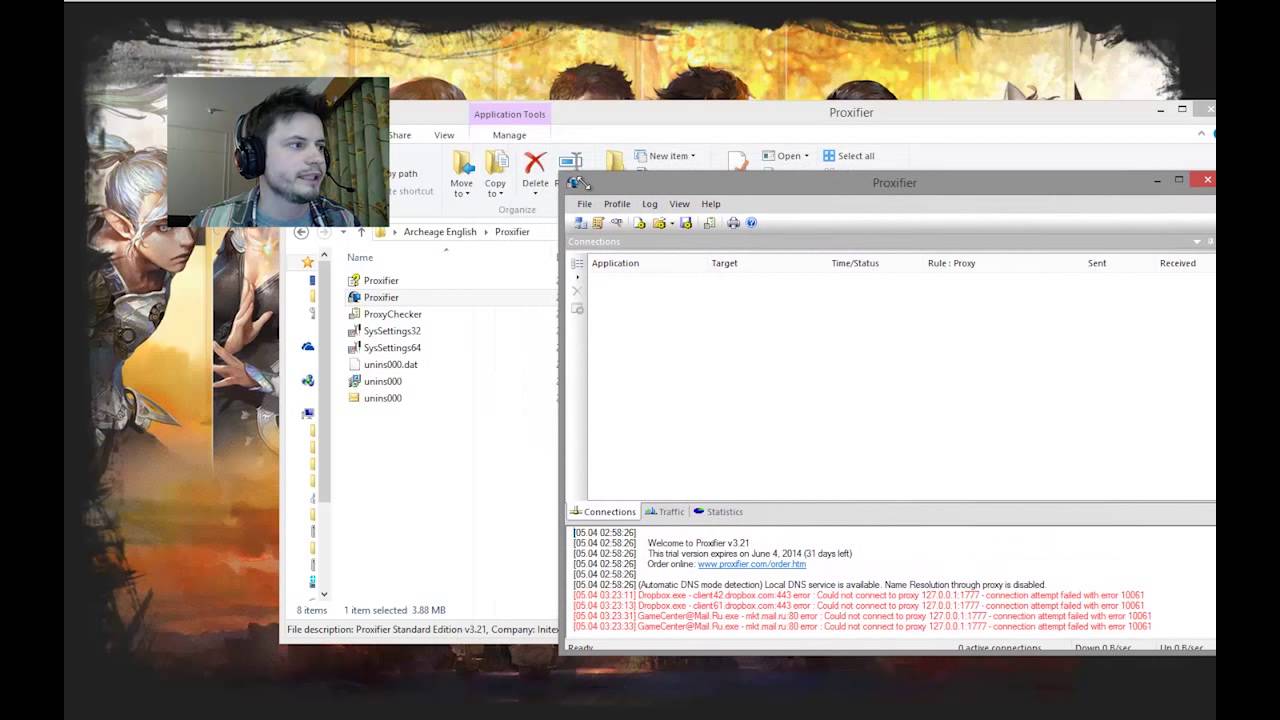Click Open Profile folder toolbar icon
The image size is (1280, 720).
coord(659,223)
